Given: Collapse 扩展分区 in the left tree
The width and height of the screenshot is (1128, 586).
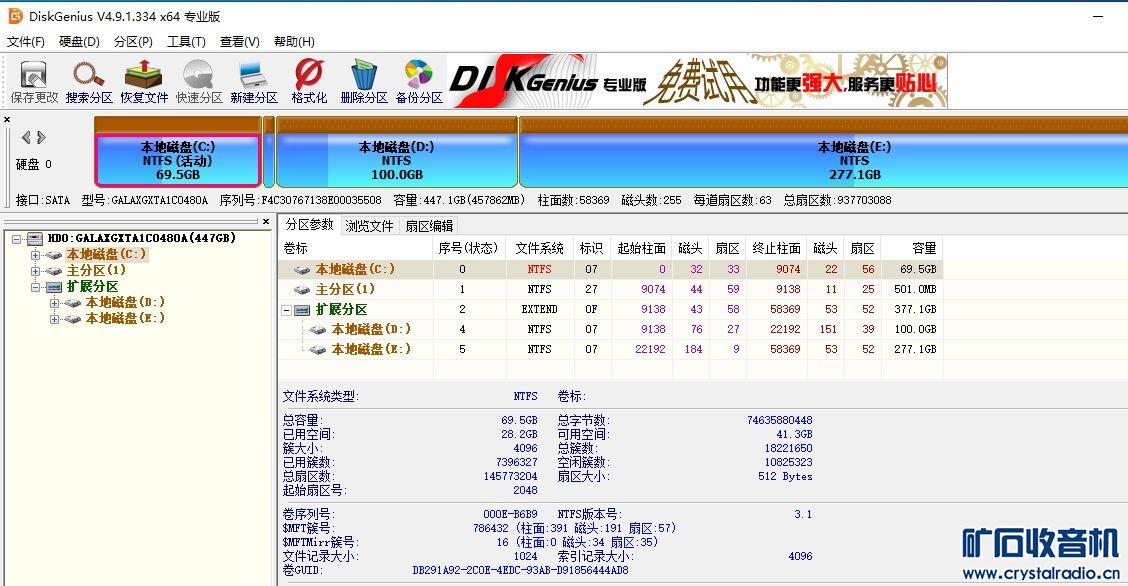Looking at the screenshot, I should [35, 287].
